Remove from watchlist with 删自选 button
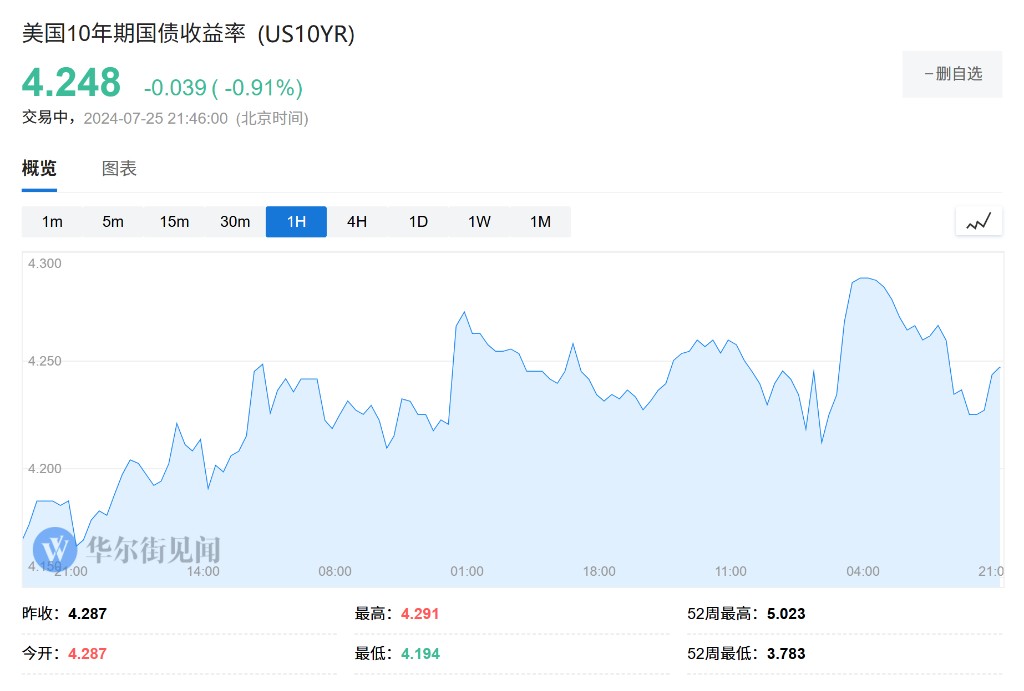Image resolution: width=1024 pixels, height=691 pixels. 952,74
